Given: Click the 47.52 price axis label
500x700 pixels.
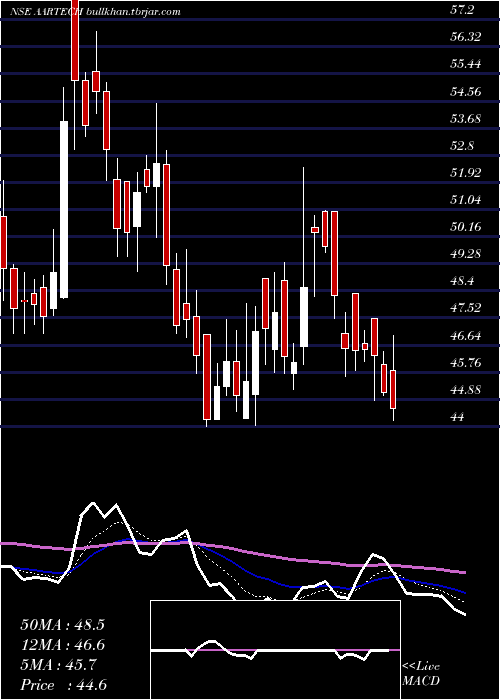Looking at the screenshot, I should 466,308.
